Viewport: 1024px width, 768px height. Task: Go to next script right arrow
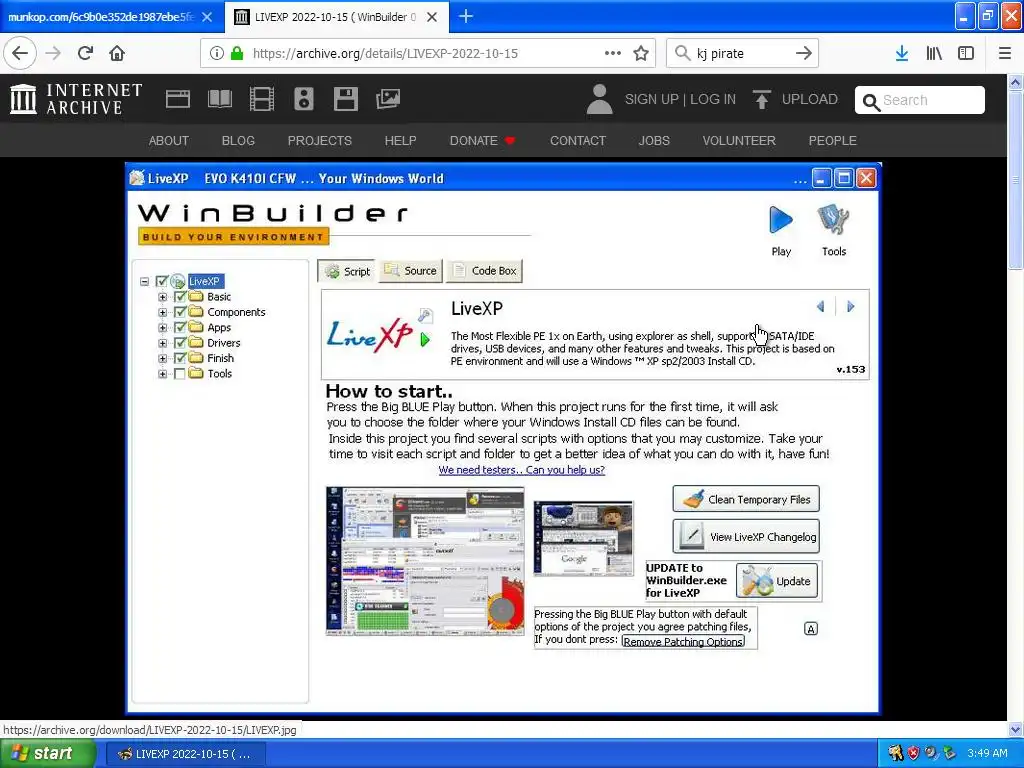850,306
